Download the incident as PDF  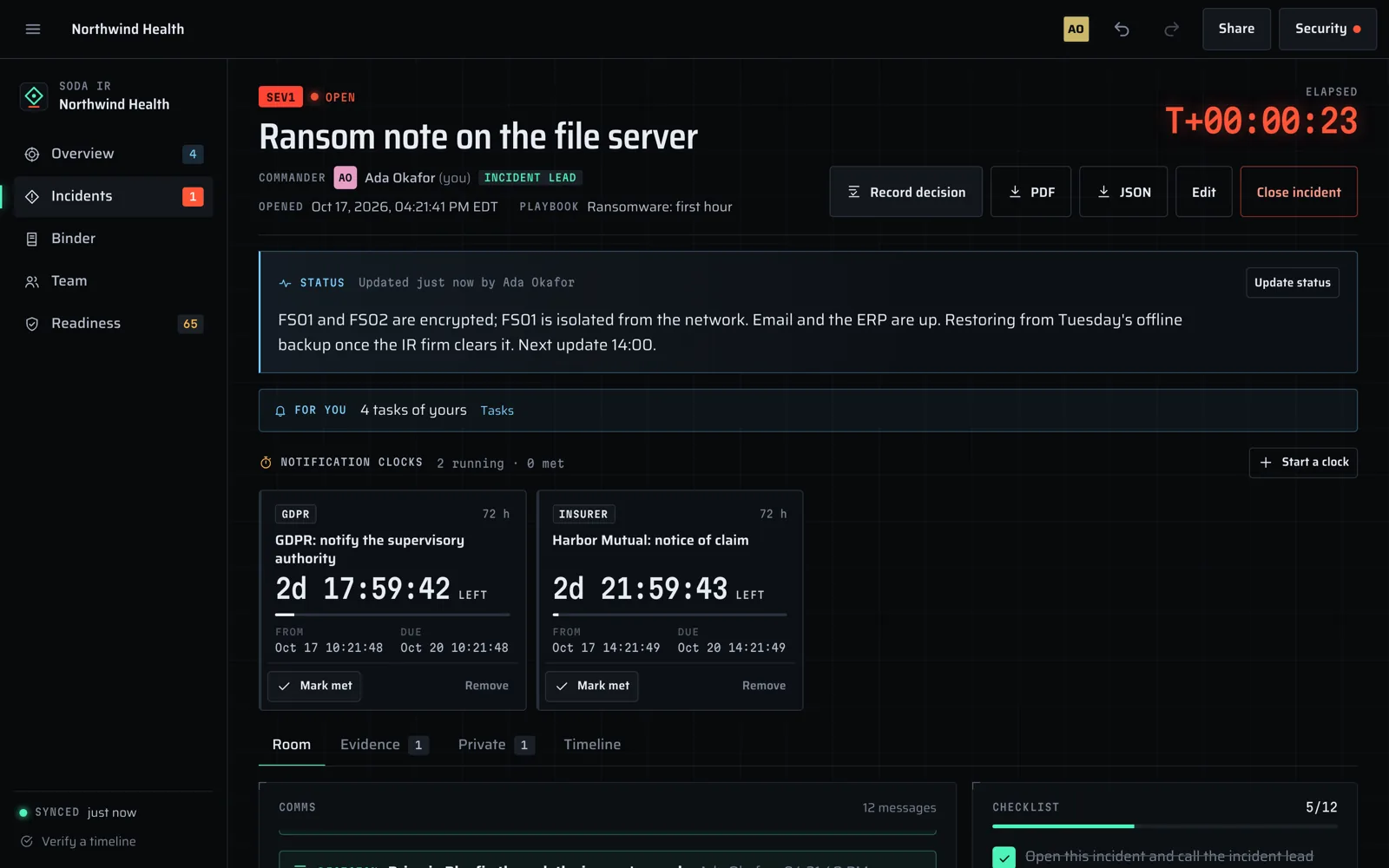[1030, 192]
